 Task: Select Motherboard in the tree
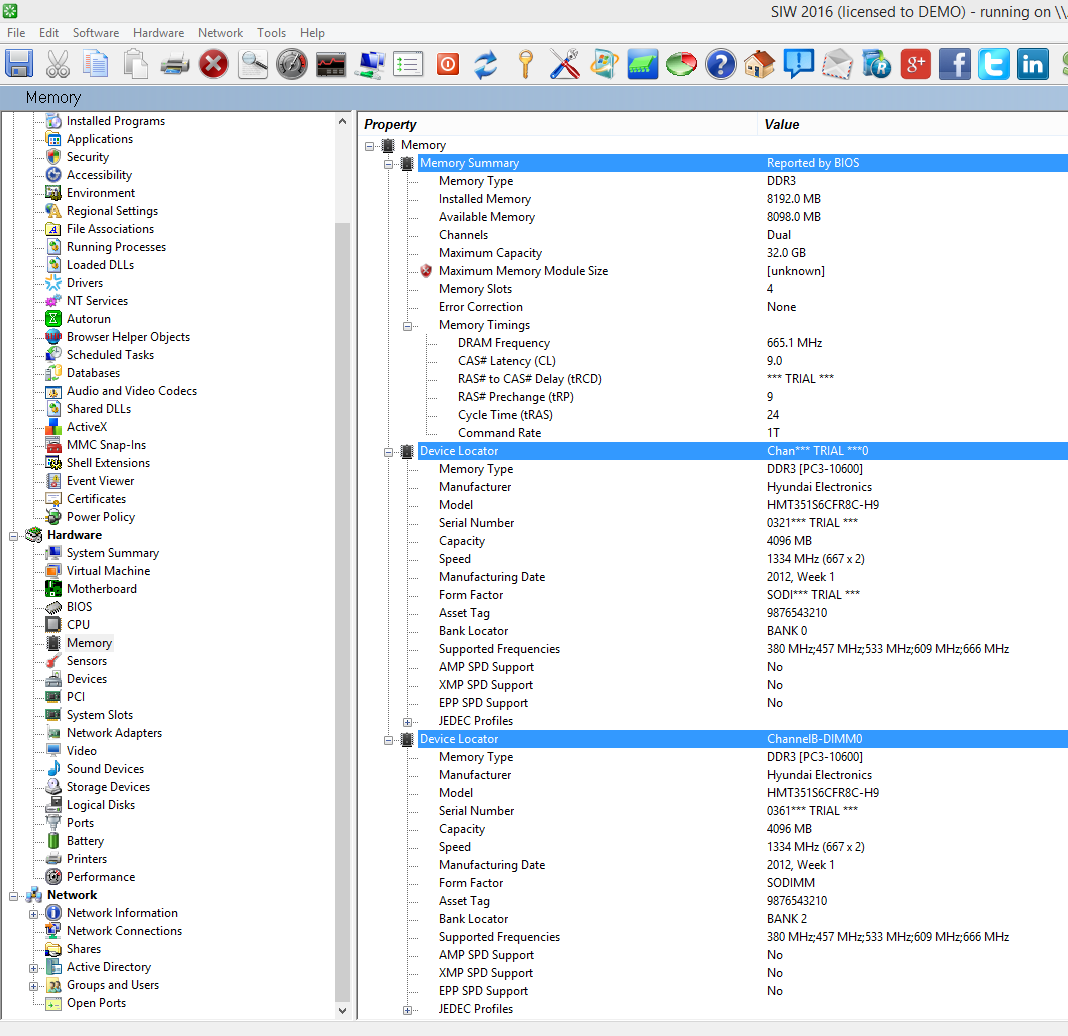tap(101, 588)
